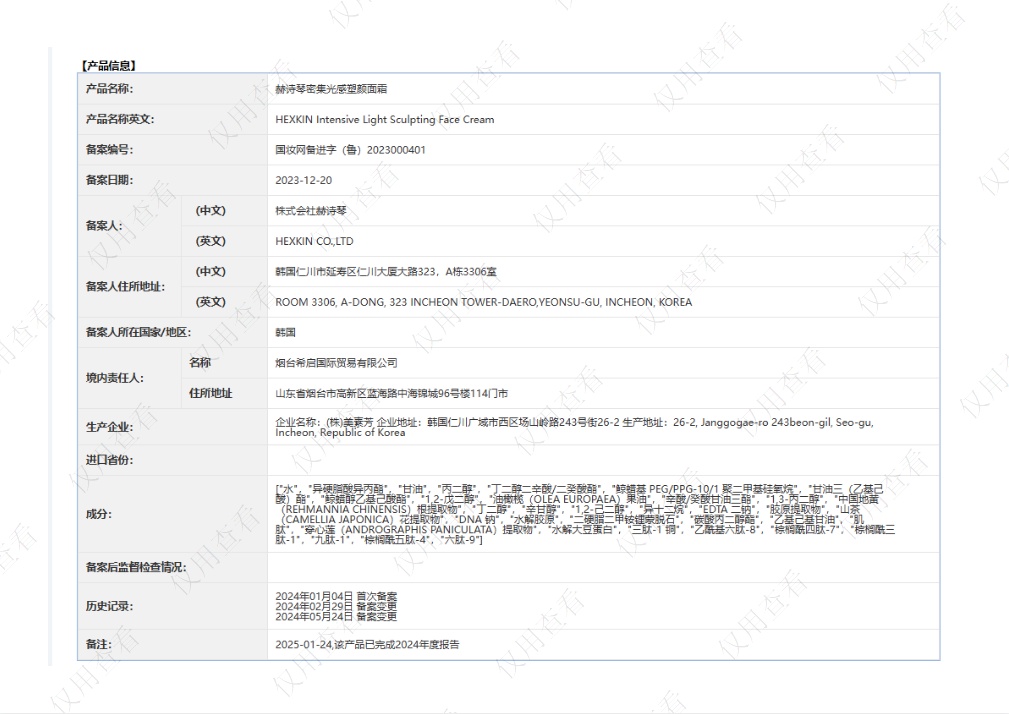The width and height of the screenshot is (1009, 714).
Task: Click the country value 韩国
Action: [286, 333]
